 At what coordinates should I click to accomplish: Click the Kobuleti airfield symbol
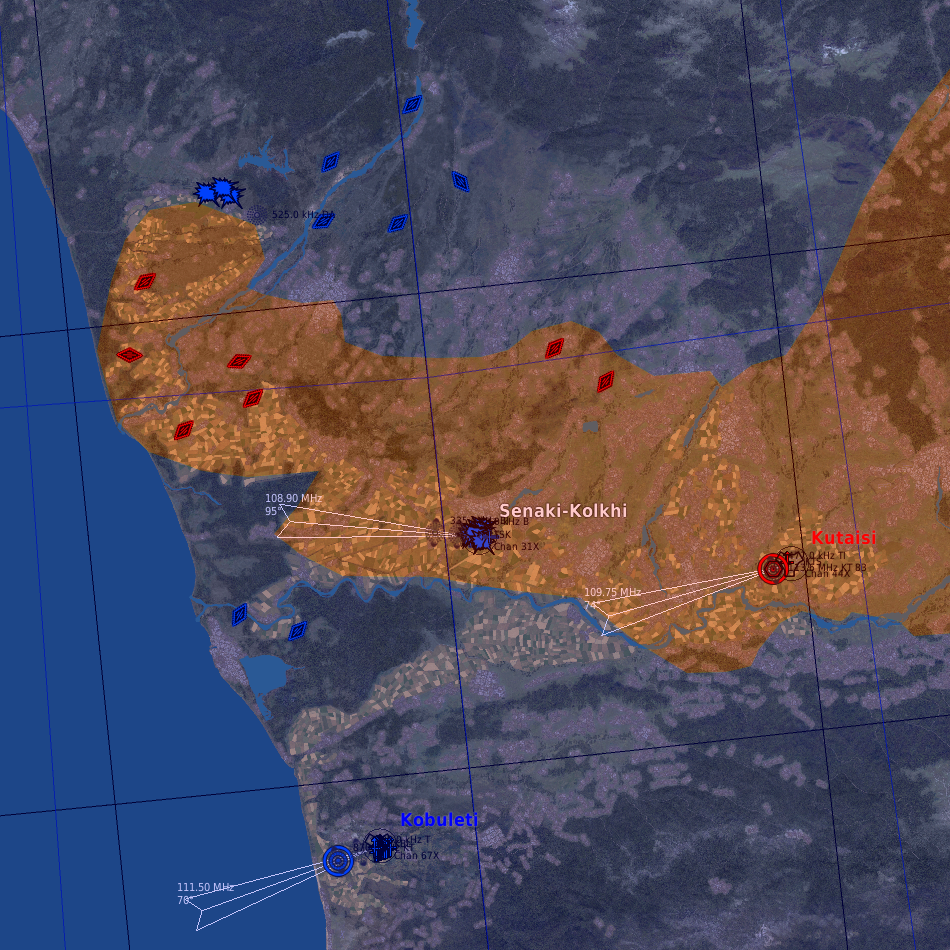pos(380,846)
